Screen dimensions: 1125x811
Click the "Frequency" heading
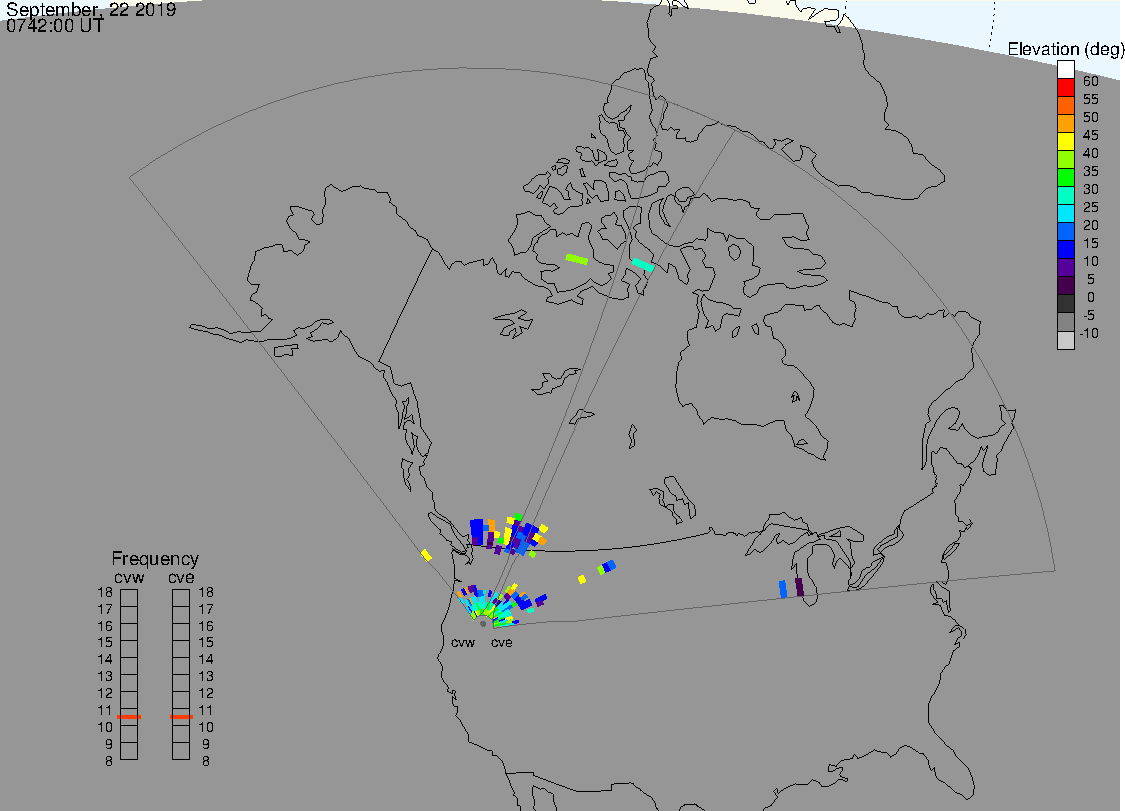(x=155, y=558)
